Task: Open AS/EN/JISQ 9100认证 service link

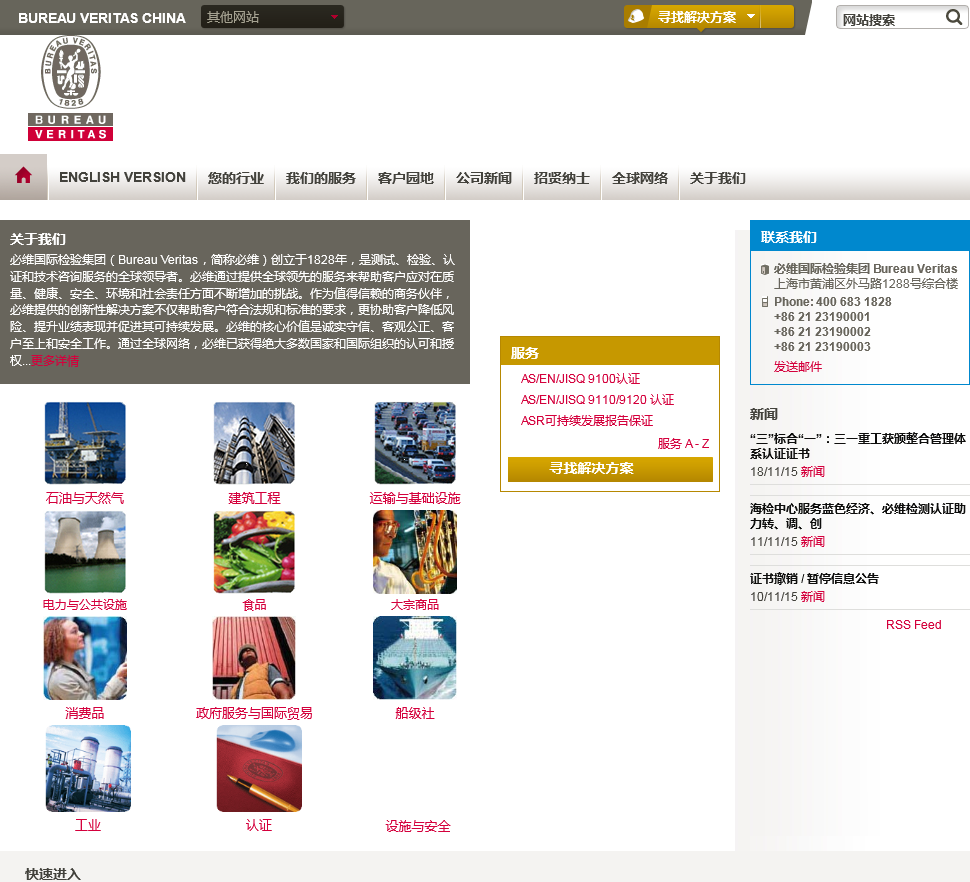Action: (580, 379)
